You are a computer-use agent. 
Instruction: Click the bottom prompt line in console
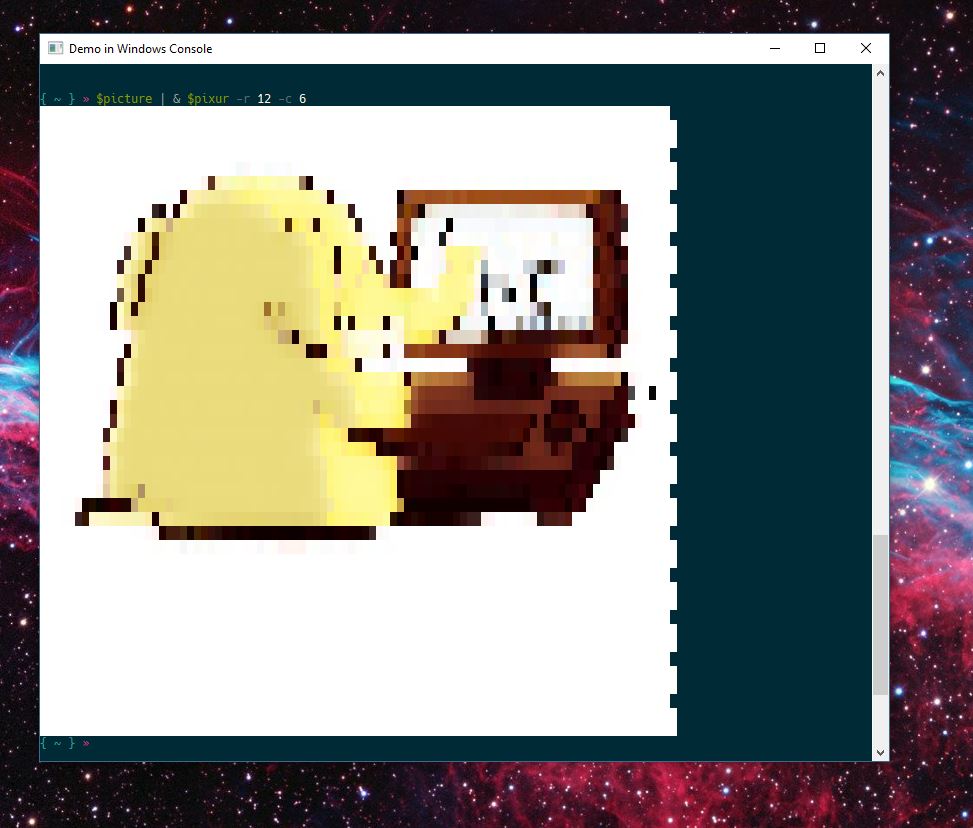65,743
